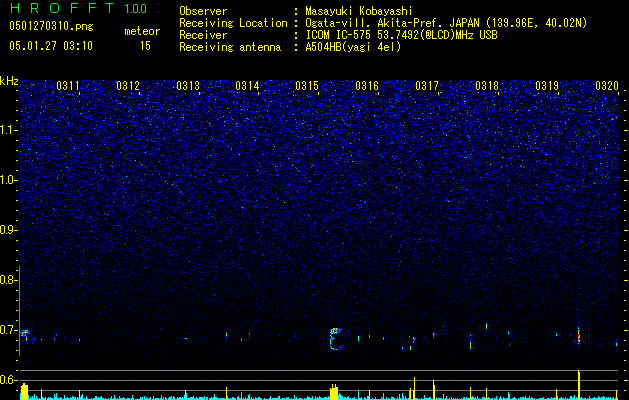Click the tallest yellow power spike after 0319
Screen dimensions: 629x400
tap(579, 384)
